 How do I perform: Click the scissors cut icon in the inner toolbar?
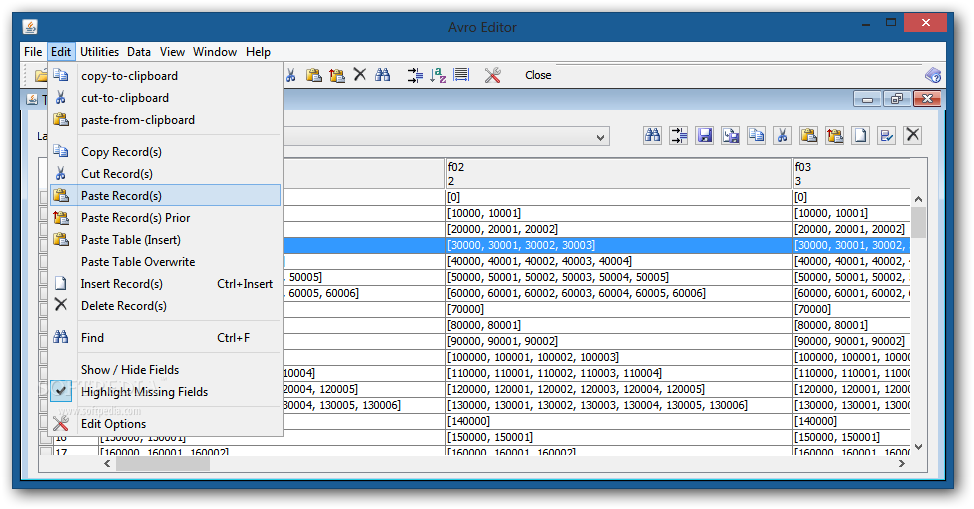tap(782, 136)
